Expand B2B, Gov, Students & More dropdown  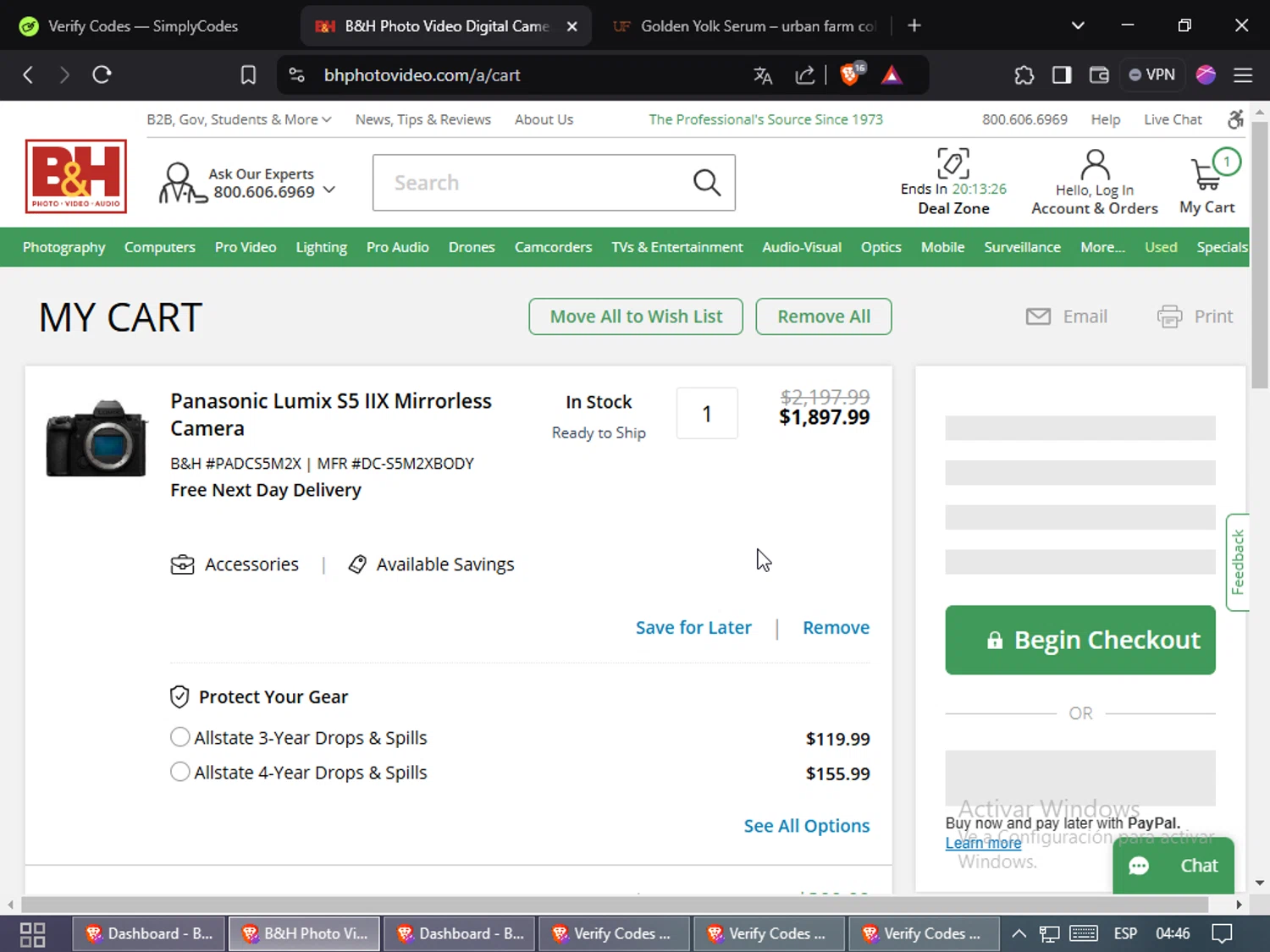(239, 119)
